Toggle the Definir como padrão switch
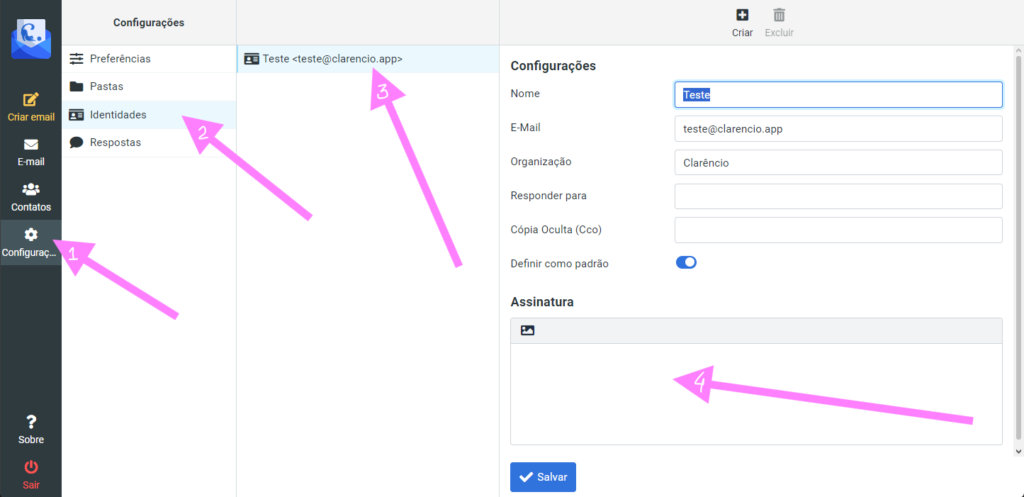 pyautogui.click(x=686, y=263)
